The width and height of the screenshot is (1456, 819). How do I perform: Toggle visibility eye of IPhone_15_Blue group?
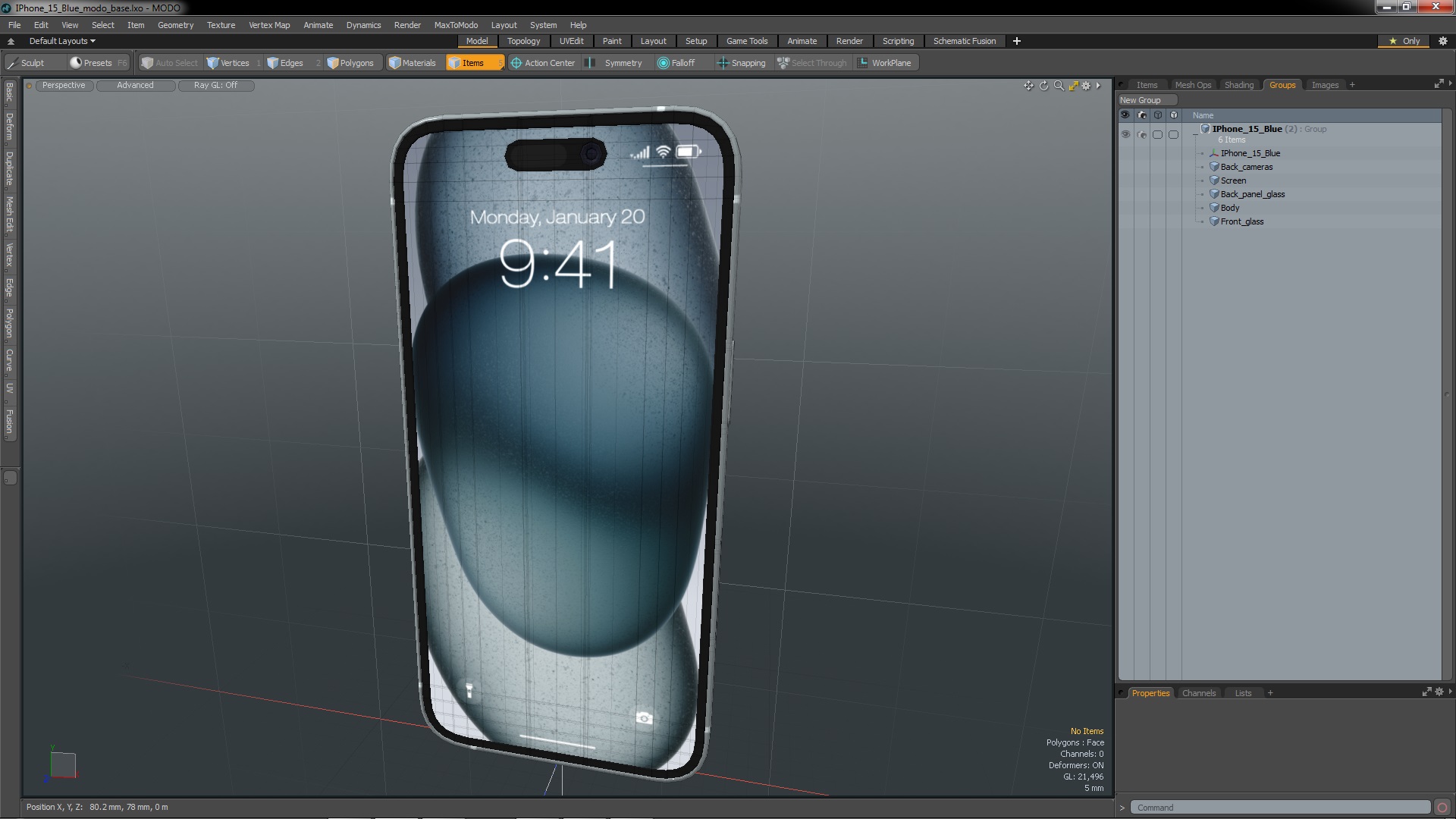pos(1125,134)
